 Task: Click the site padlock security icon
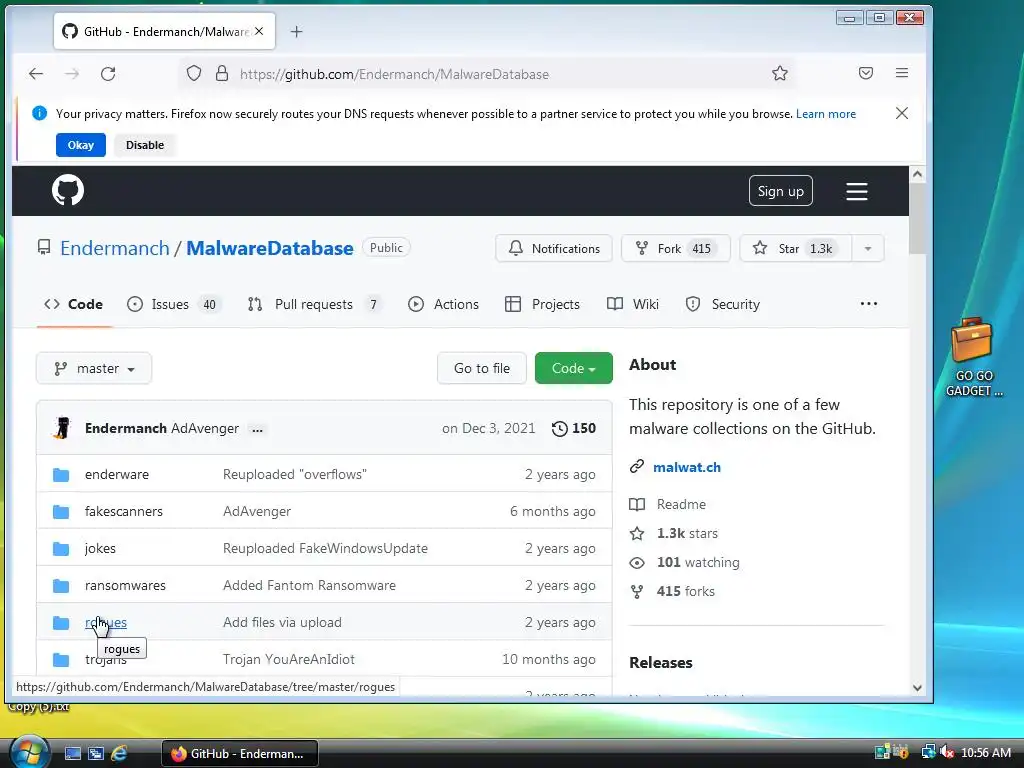[x=222, y=73]
